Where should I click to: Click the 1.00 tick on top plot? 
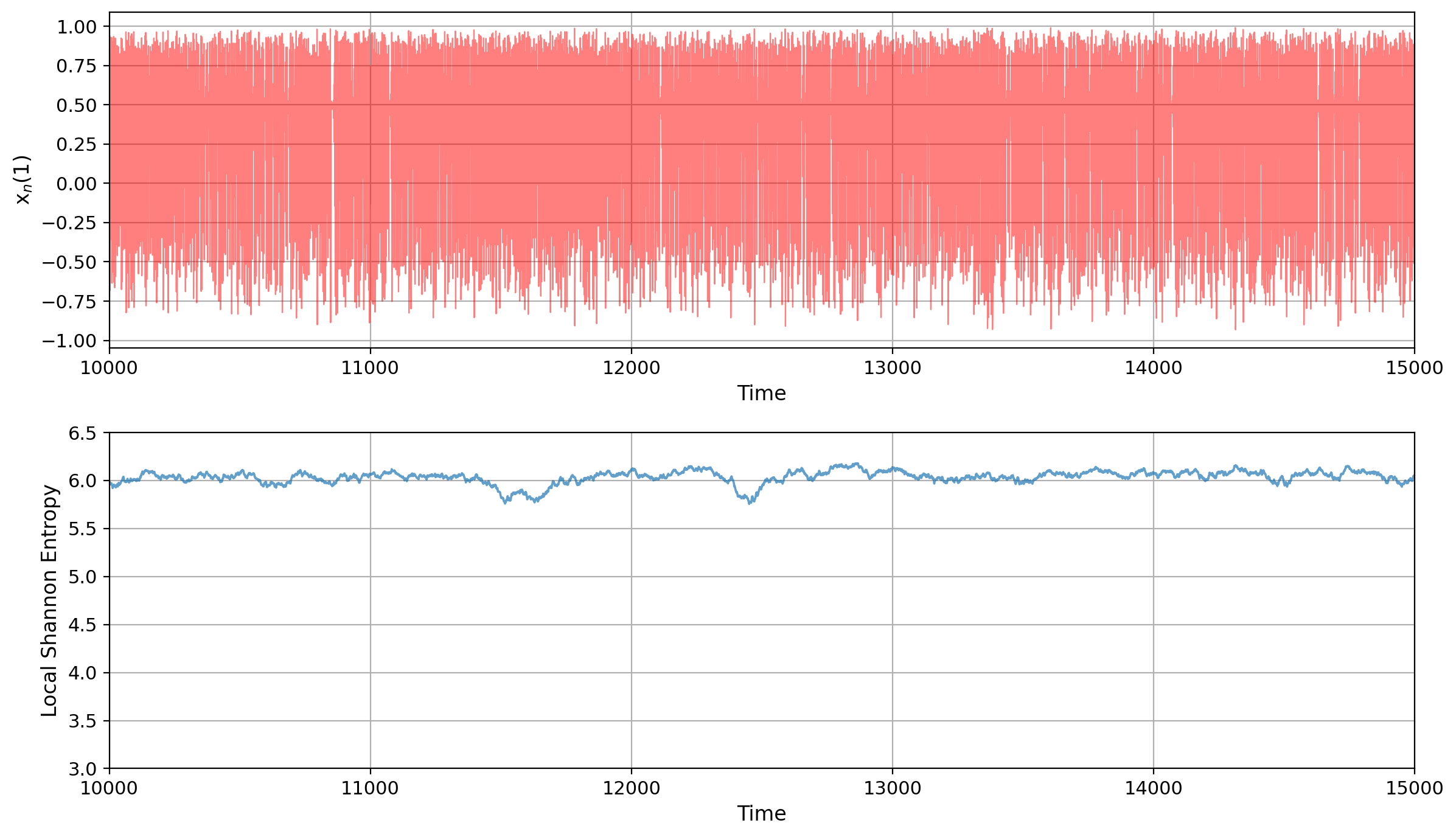[76, 27]
